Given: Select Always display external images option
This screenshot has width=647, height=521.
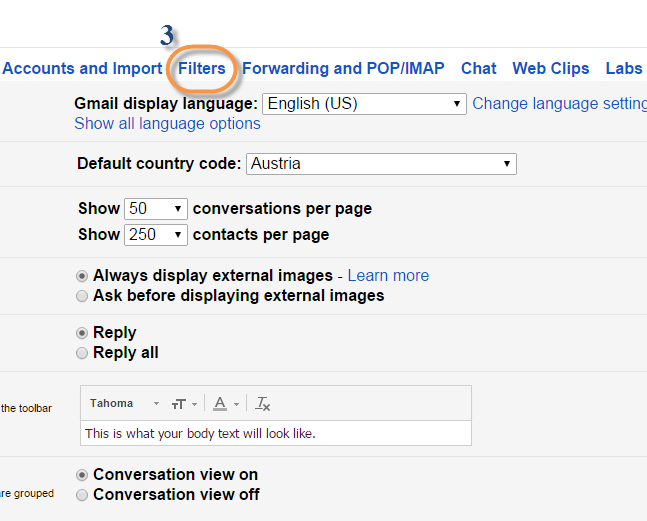Looking at the screenshot, I should (x=82, y=276).
